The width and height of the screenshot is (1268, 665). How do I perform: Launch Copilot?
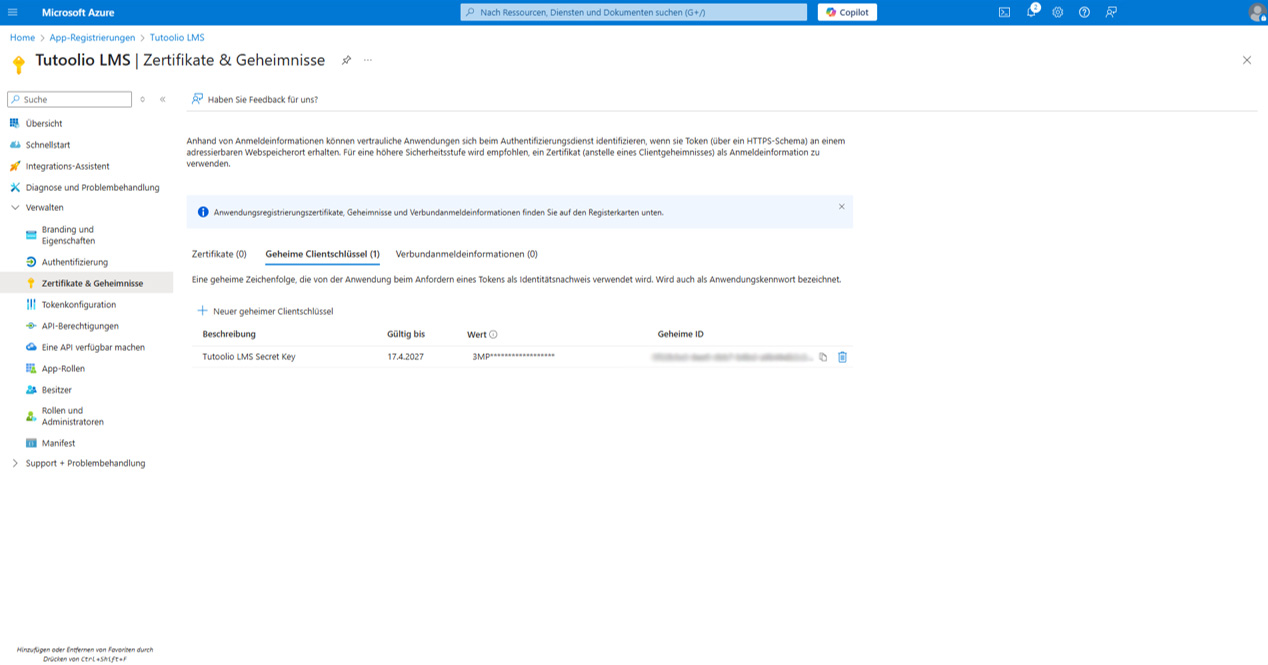pyautogui.click(x=848, y=12)
